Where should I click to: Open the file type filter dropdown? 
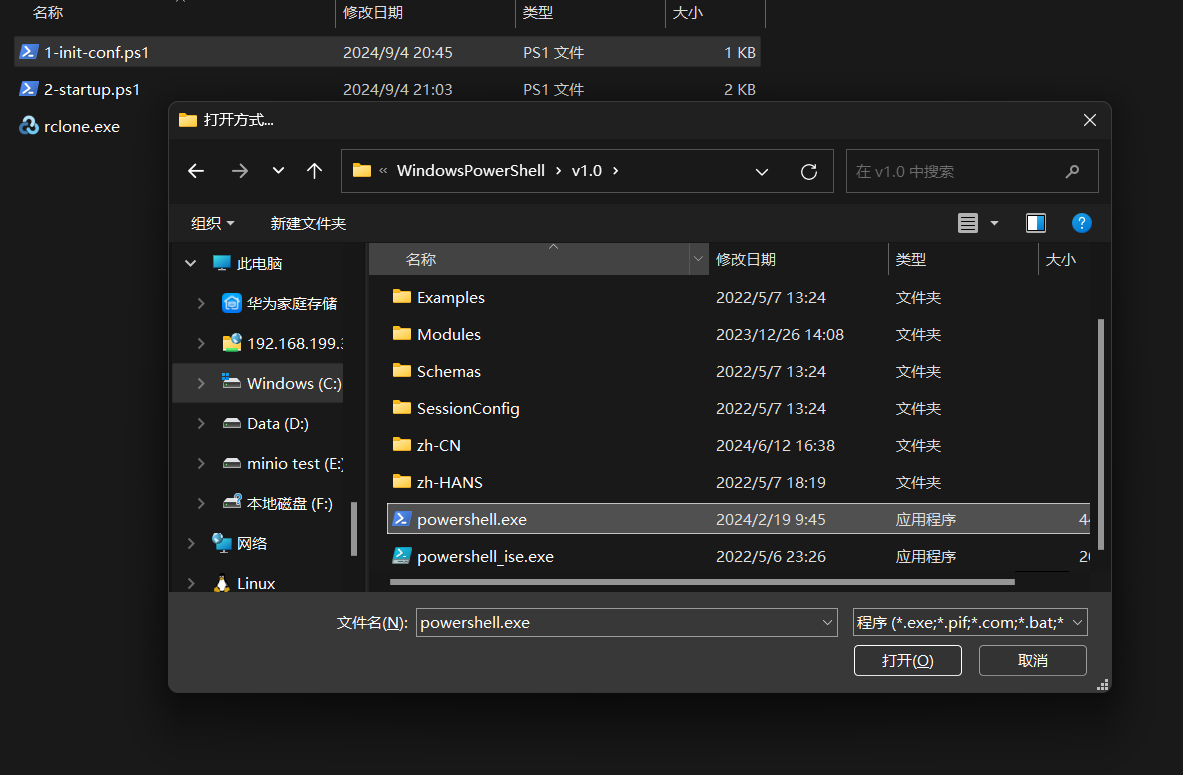pos(970,622)
